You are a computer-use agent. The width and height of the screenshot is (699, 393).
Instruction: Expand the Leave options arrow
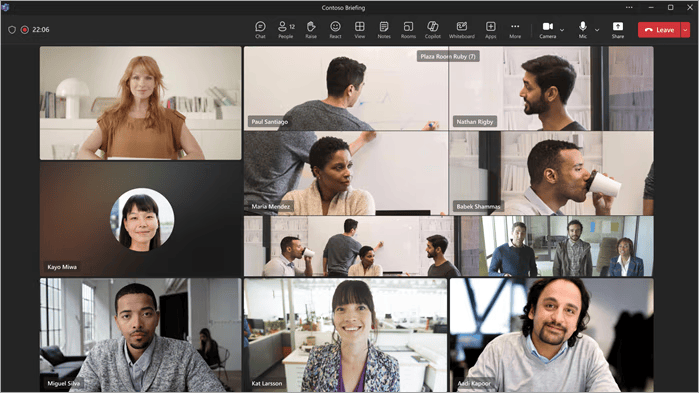(686, 30)
